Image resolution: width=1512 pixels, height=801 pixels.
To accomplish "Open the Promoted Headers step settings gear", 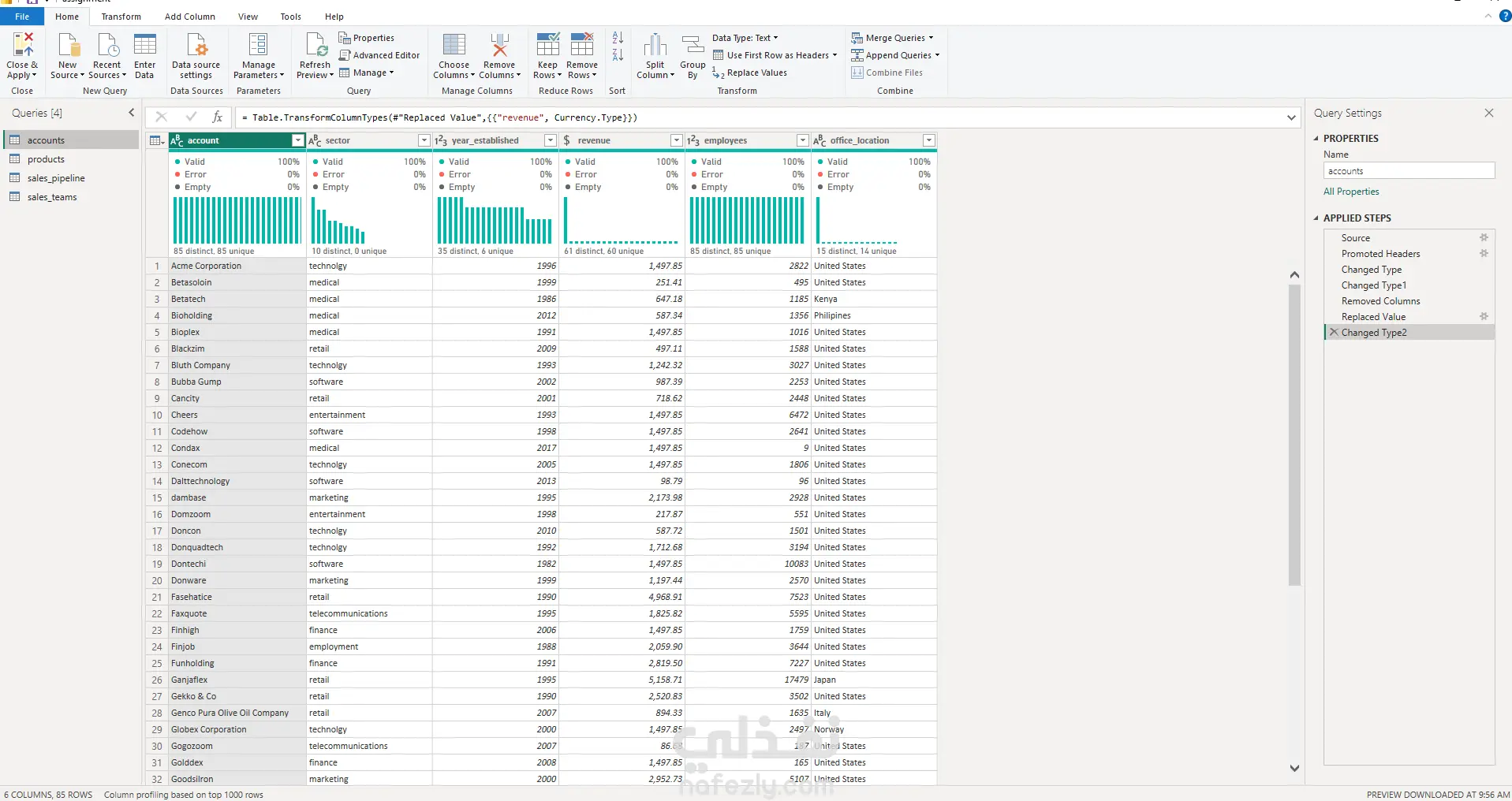I will coord(1484,254).
